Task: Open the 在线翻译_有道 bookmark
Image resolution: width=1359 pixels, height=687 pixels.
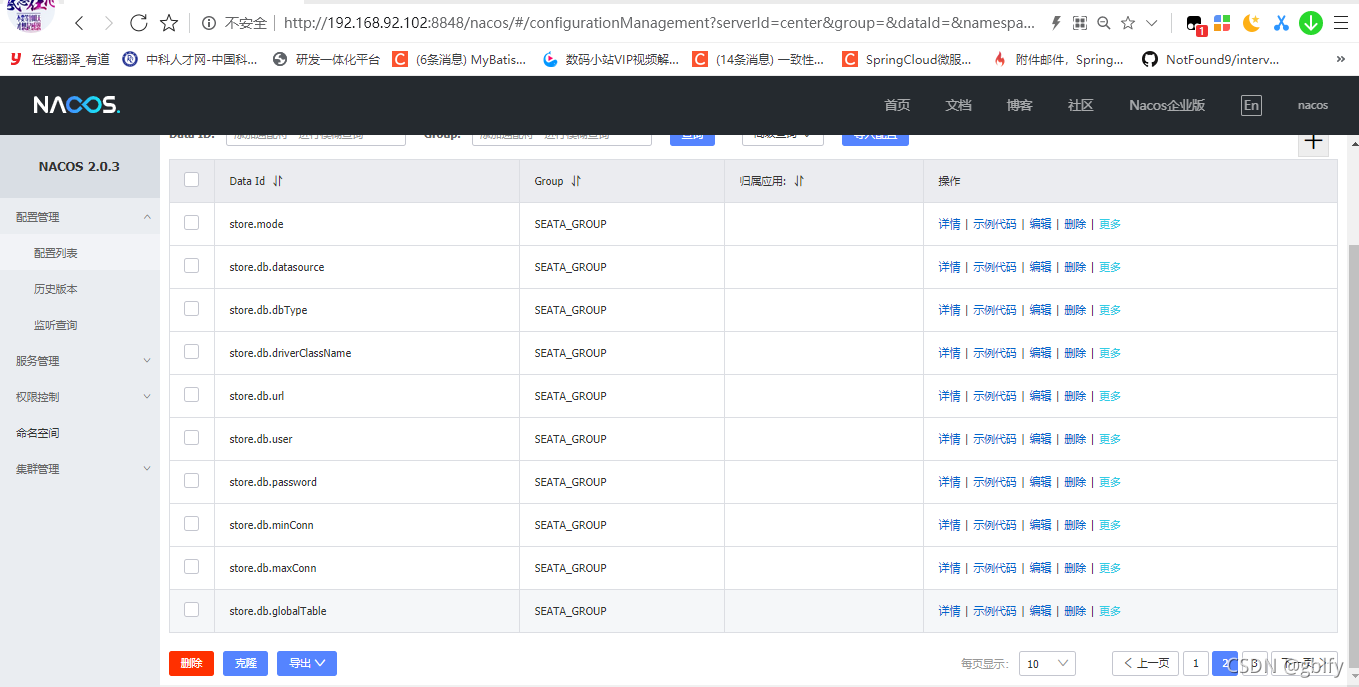Action: 59,59
